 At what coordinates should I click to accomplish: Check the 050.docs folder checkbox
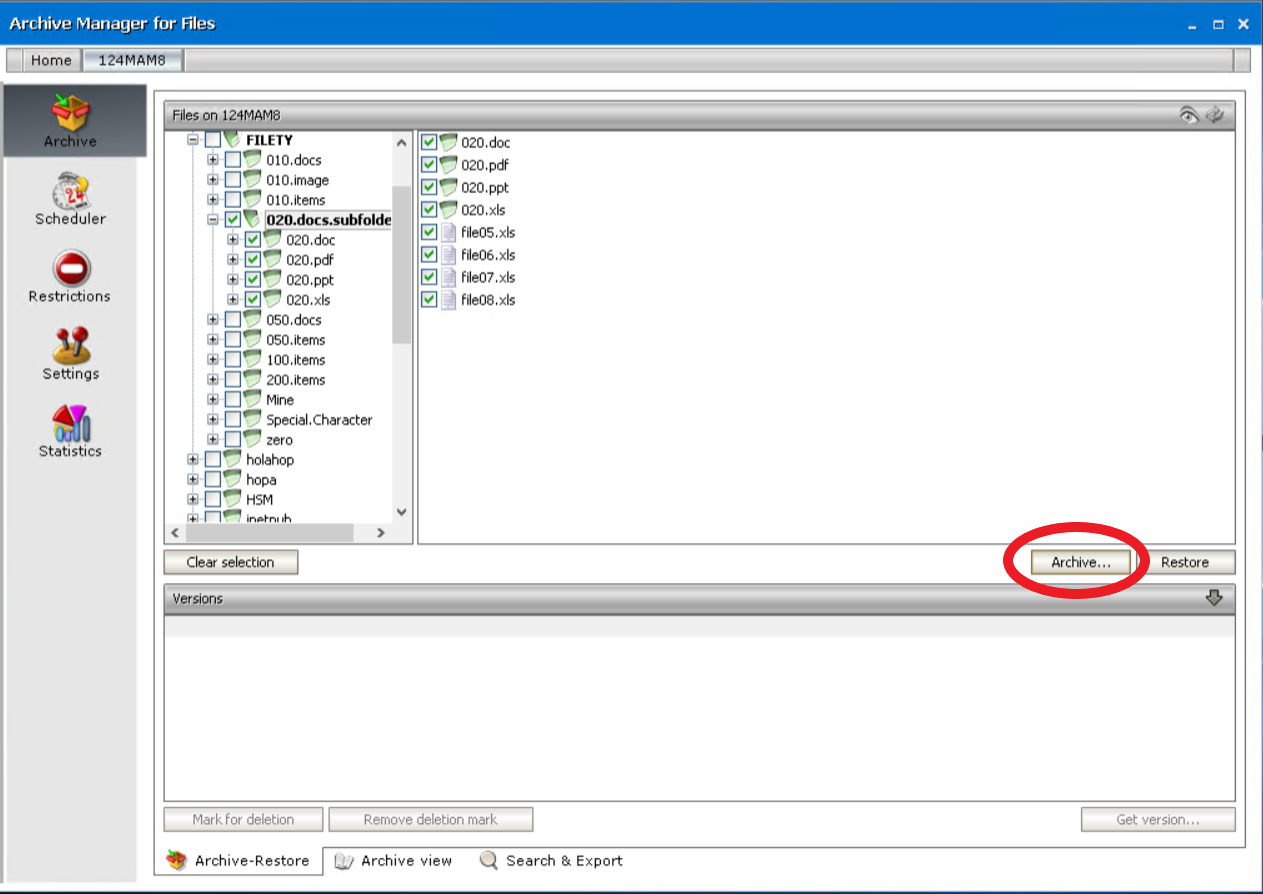pos(231,320)
